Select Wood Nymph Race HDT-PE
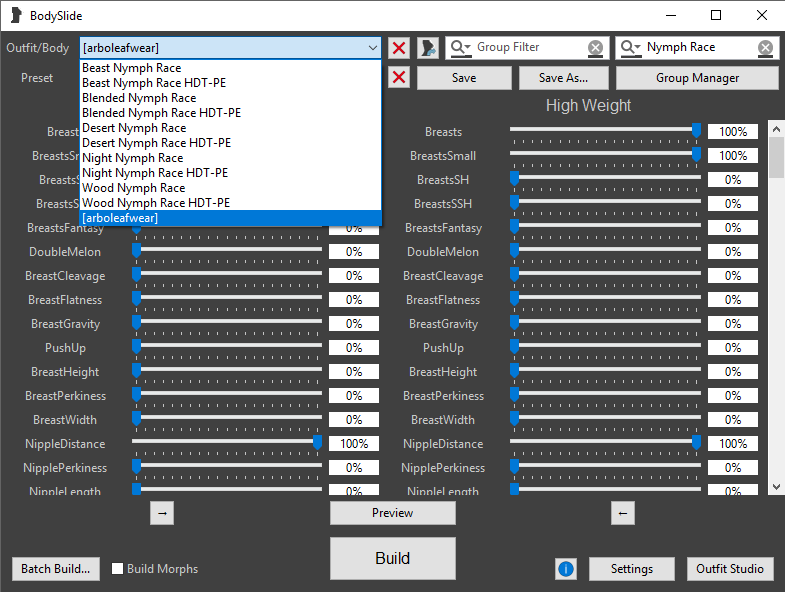This screenshot has height=592, width=785. [230, 203]
